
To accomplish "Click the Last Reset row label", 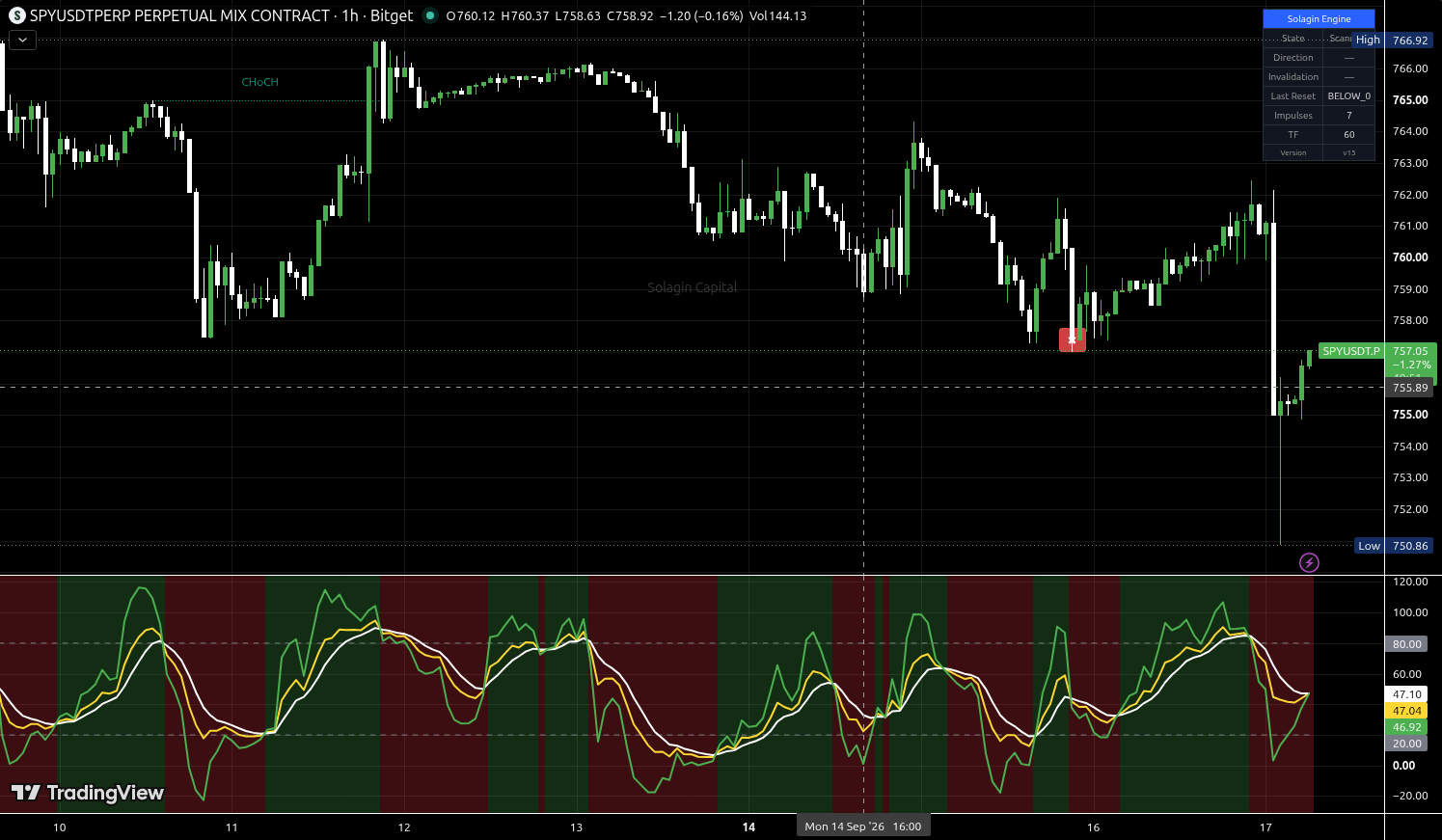I will 1292,96.
